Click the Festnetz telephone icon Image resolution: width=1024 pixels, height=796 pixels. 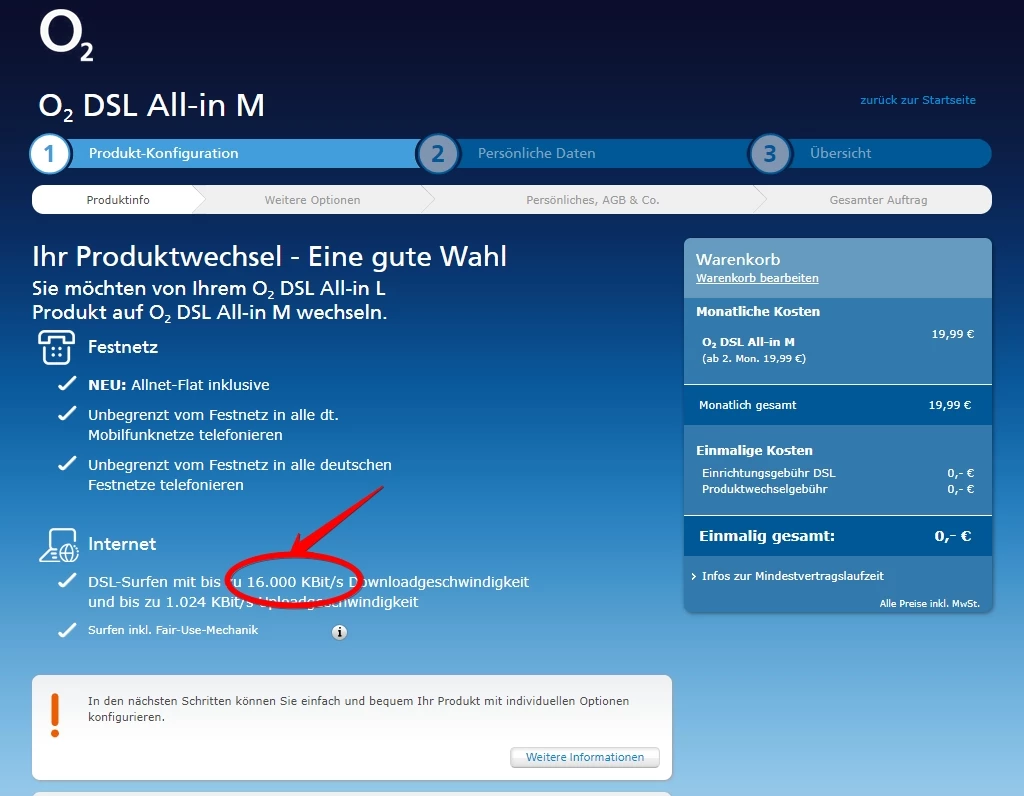(x=56, y=347)
